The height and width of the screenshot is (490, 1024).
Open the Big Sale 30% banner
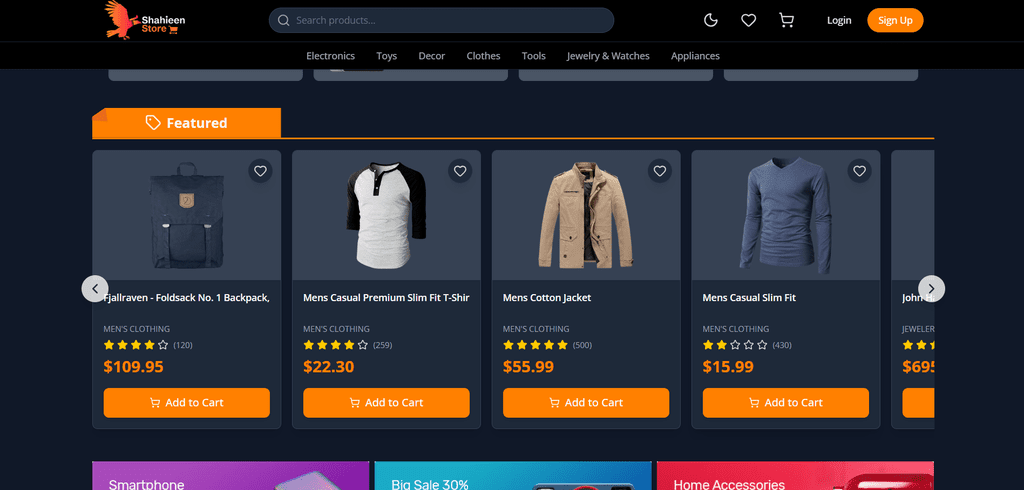tap(513, 476)
